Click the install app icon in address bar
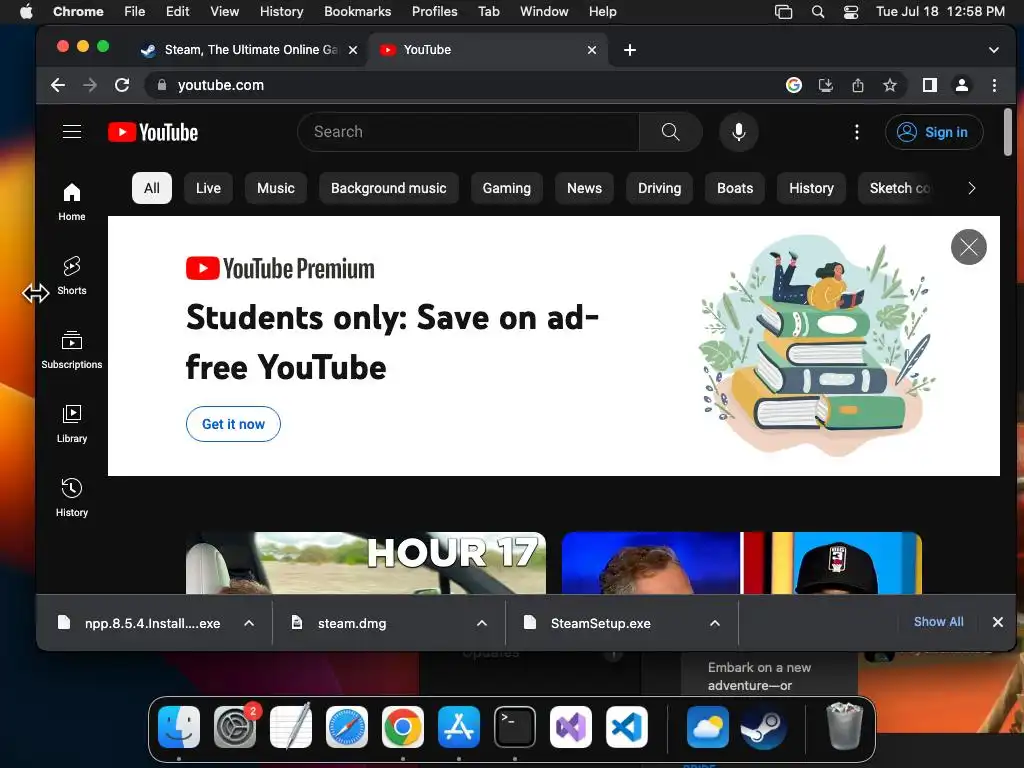The width and height of the screenshot is (1024, 768). pos(825,85)
